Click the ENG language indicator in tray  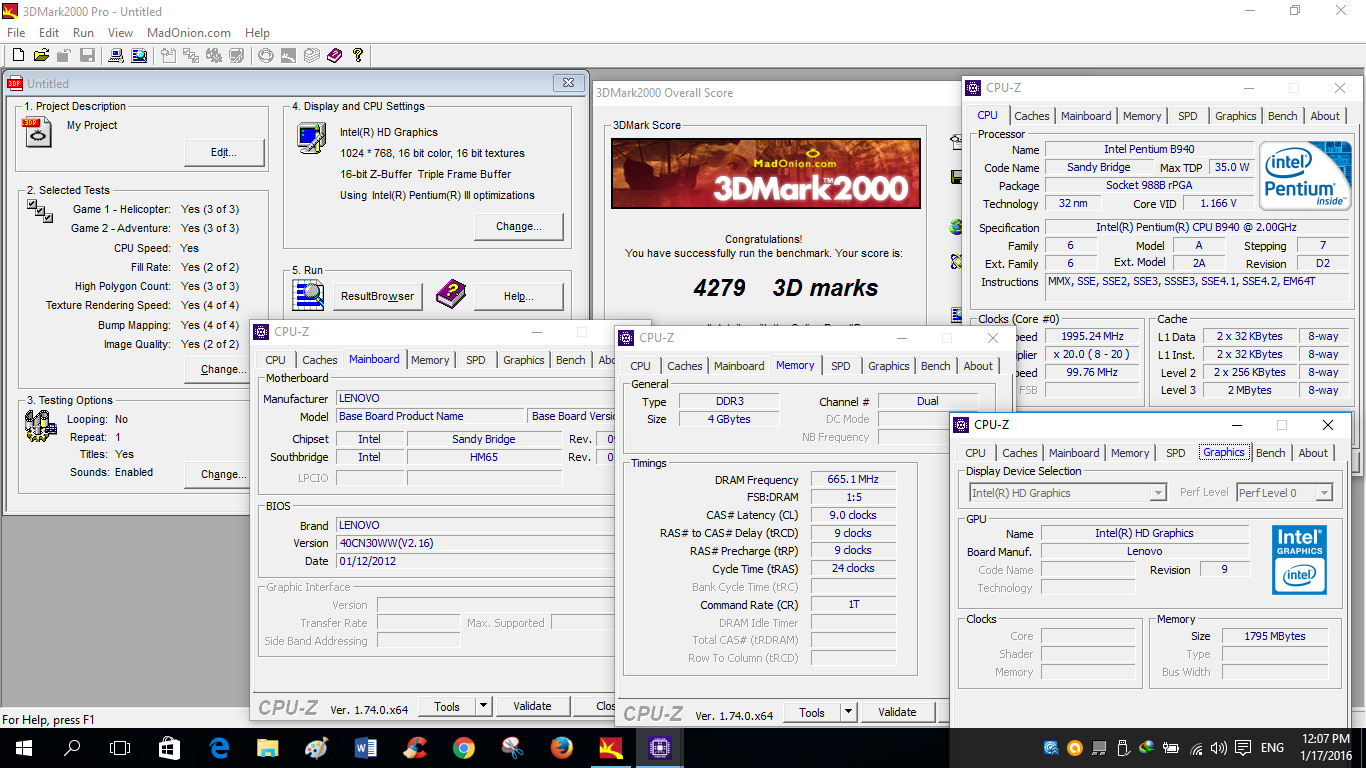1272,748
